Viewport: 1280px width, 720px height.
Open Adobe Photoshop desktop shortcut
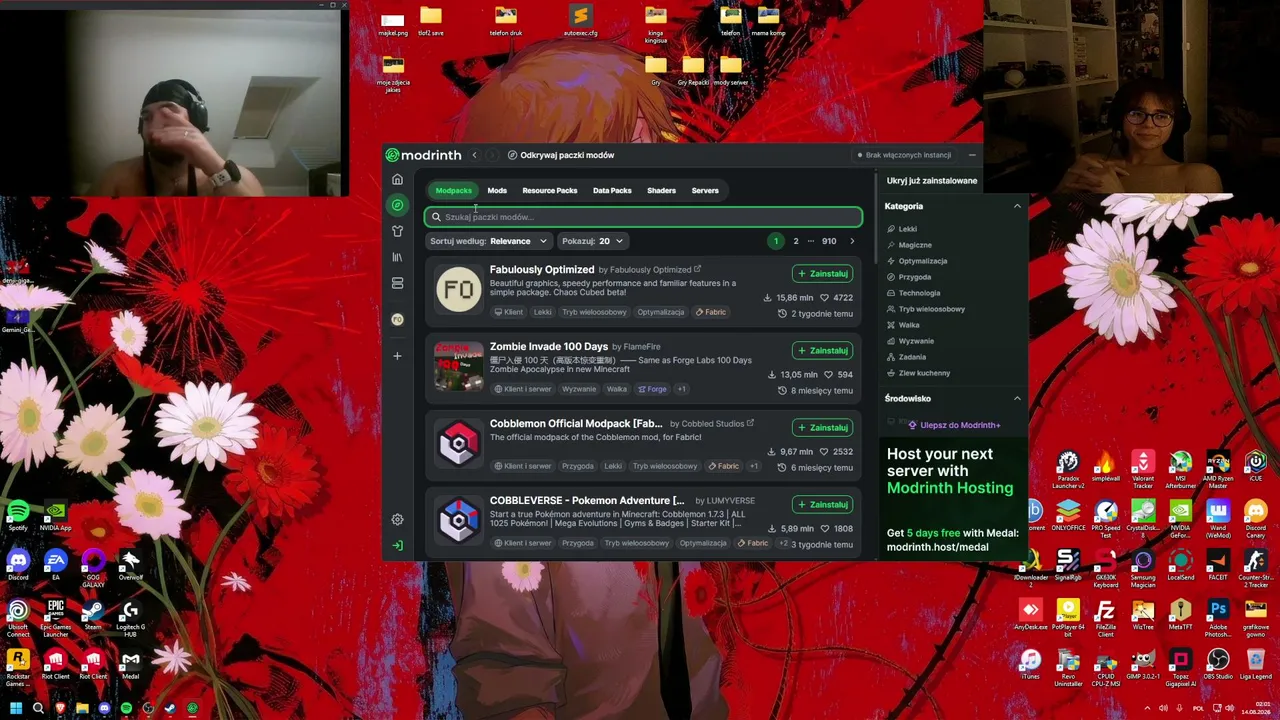click(1218, 616)
